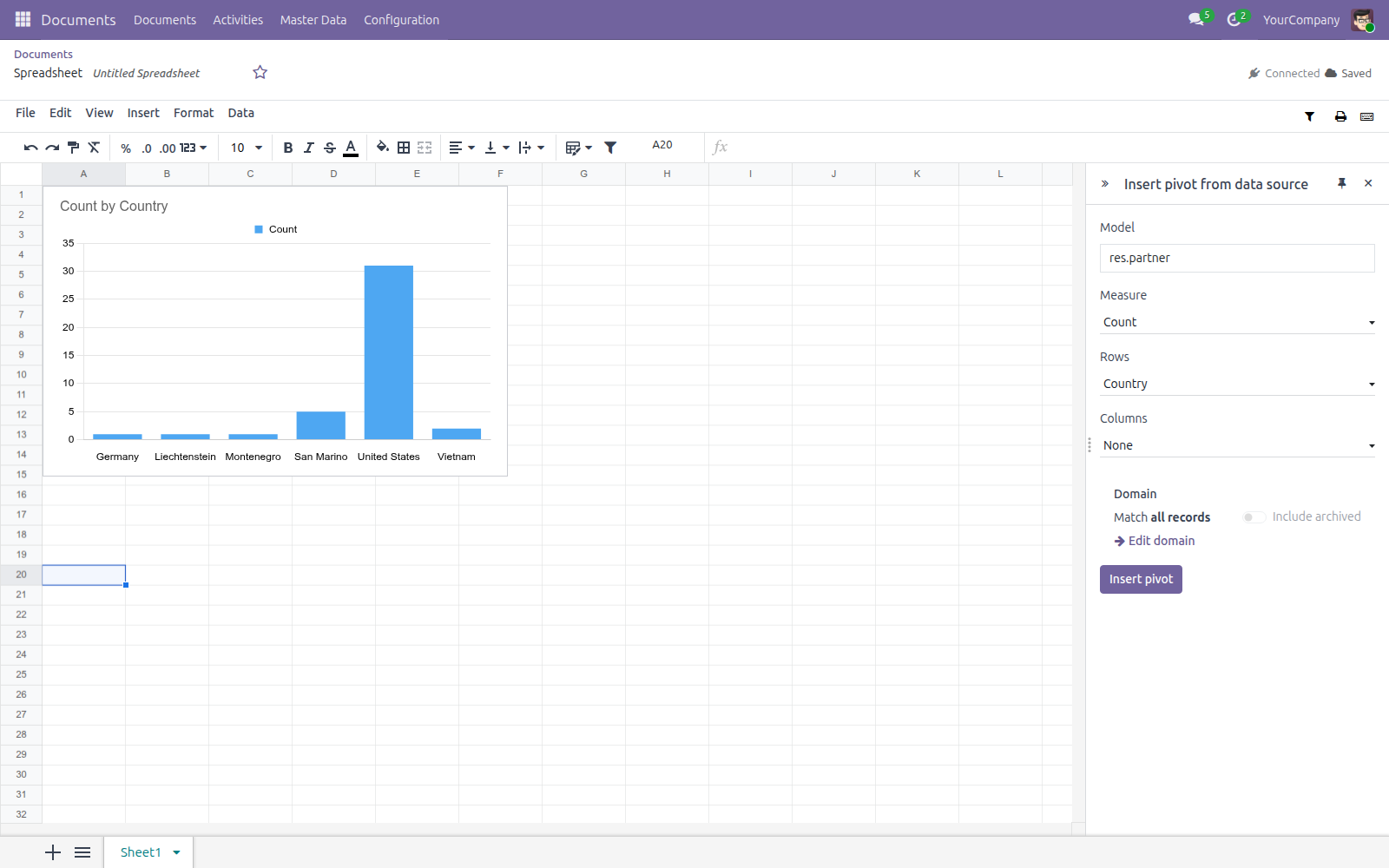The height and width of the screenshot is (868, 1389).
Task: Toggle italic formatting button
Action: (x=309, y=148)
